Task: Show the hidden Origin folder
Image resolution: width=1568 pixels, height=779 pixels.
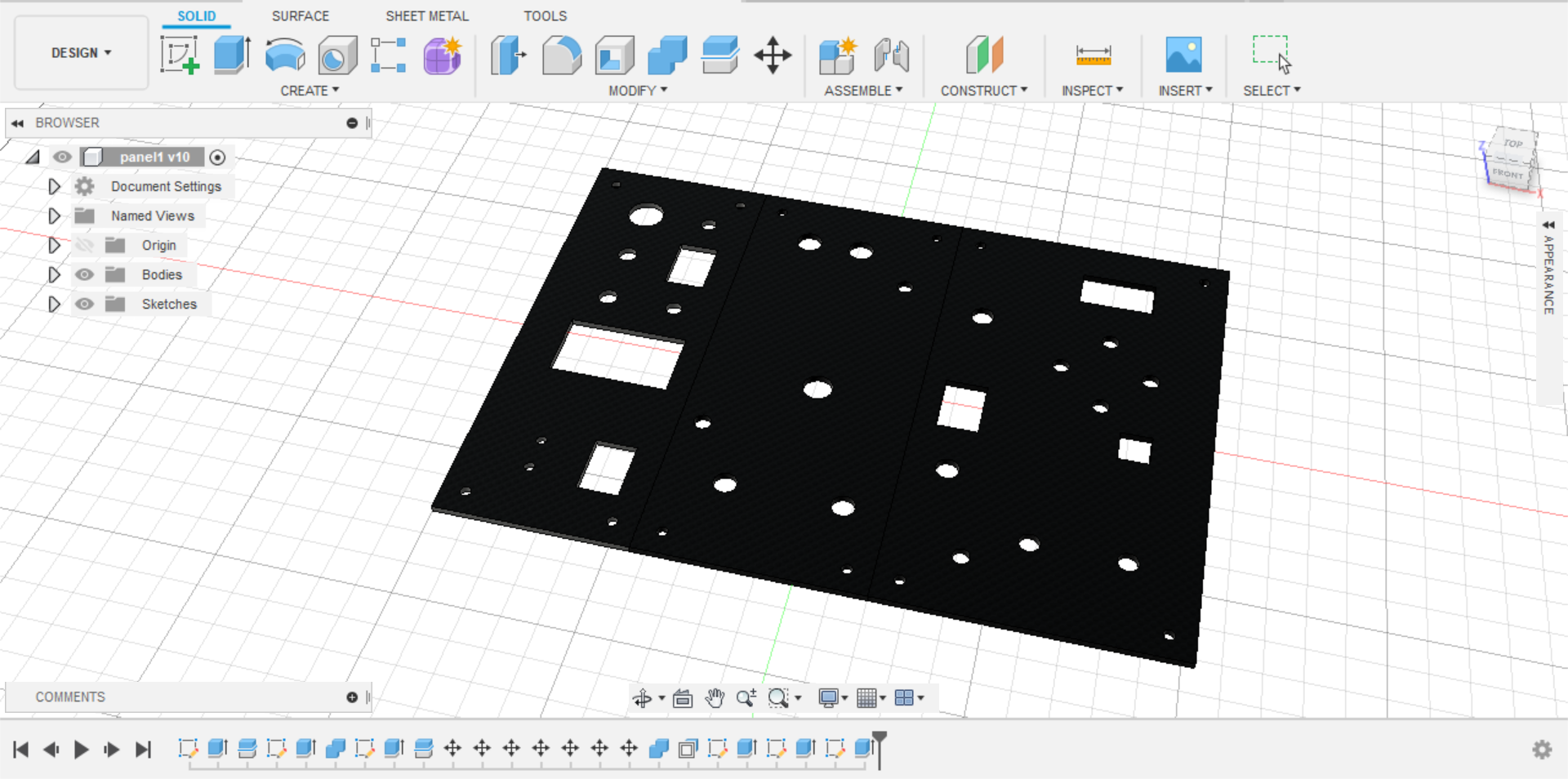Action: pos(84,245)
